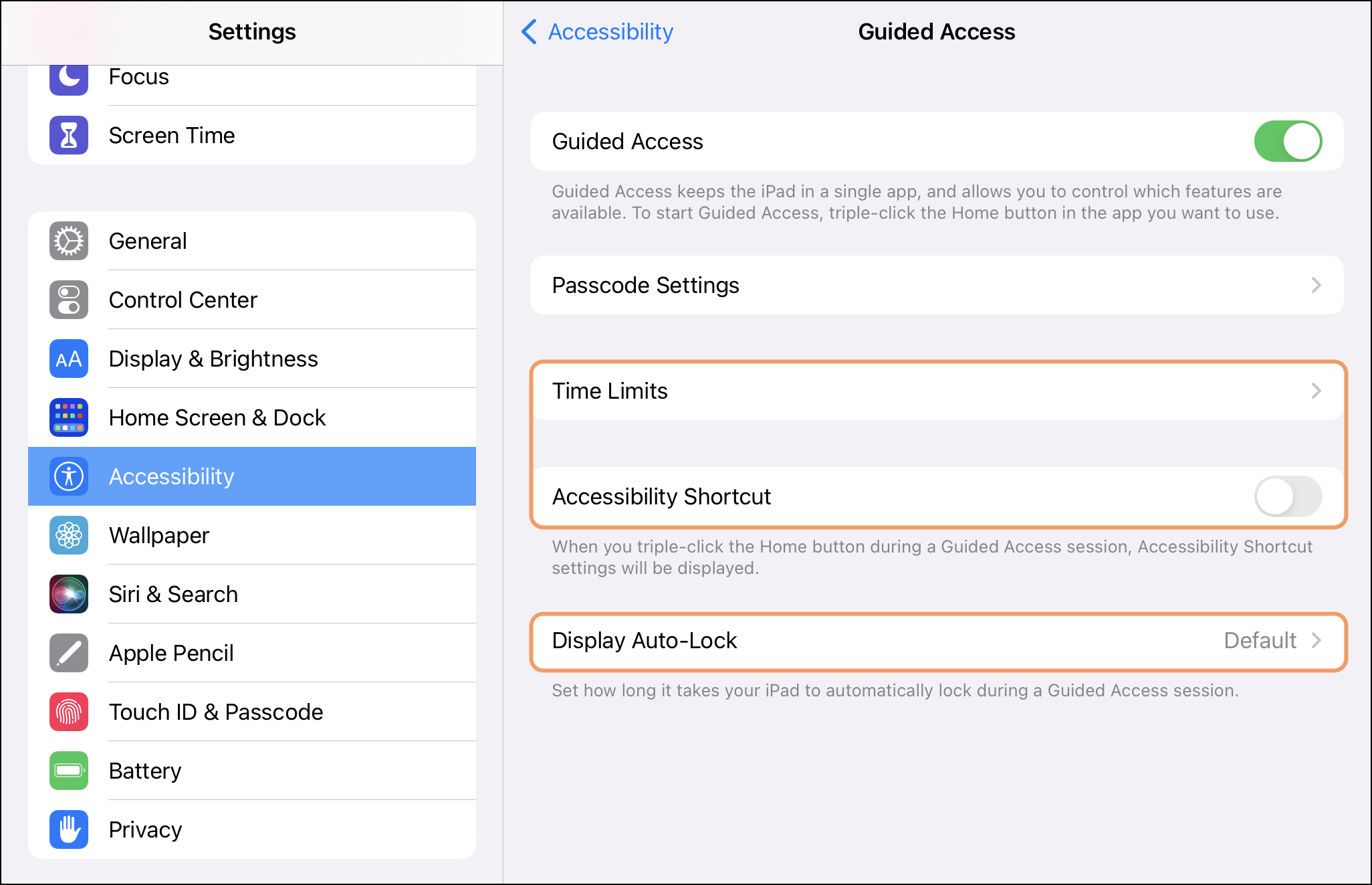Click the Home Screen & Dock grid icon
Viewport: 1372px width, 885px height.
(x=69, y=417)
